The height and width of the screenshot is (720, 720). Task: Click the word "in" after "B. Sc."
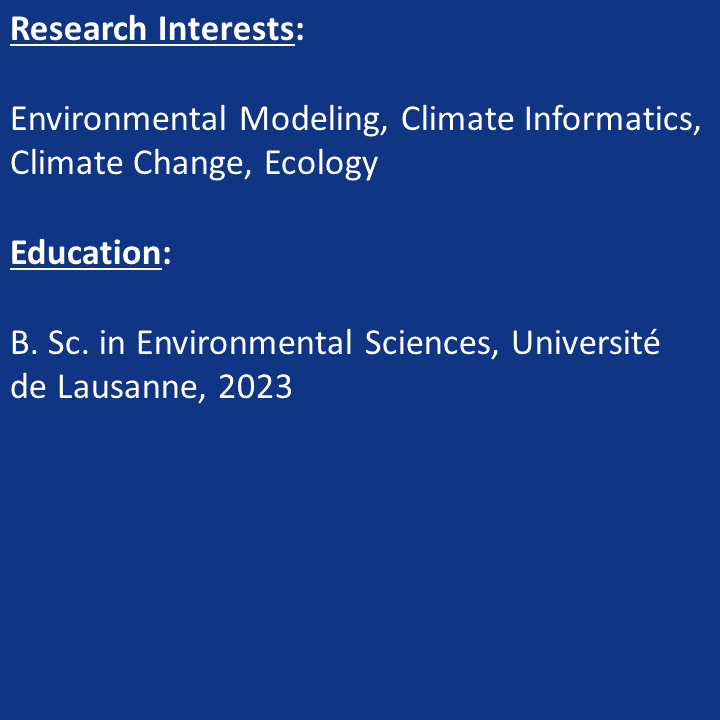pyautogui.click(x=113, y=343)
